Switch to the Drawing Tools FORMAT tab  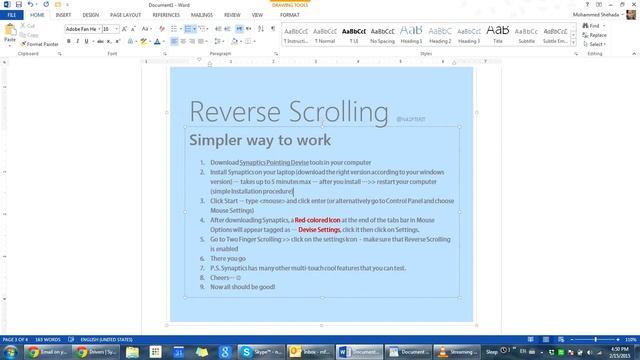coord(290,15)
